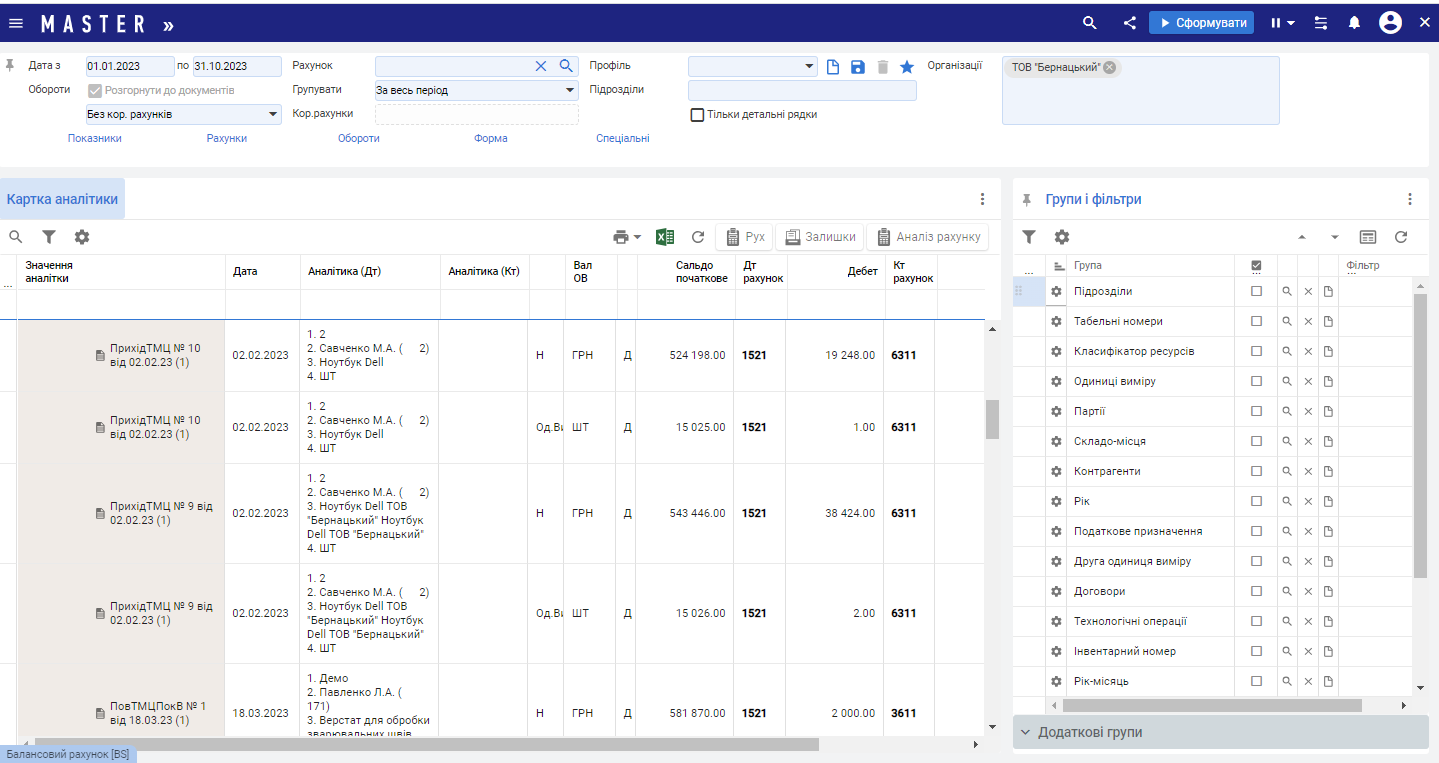Open the Групувати dropdown
Viewport: 1439px width, 763px height.
point(476,90)
